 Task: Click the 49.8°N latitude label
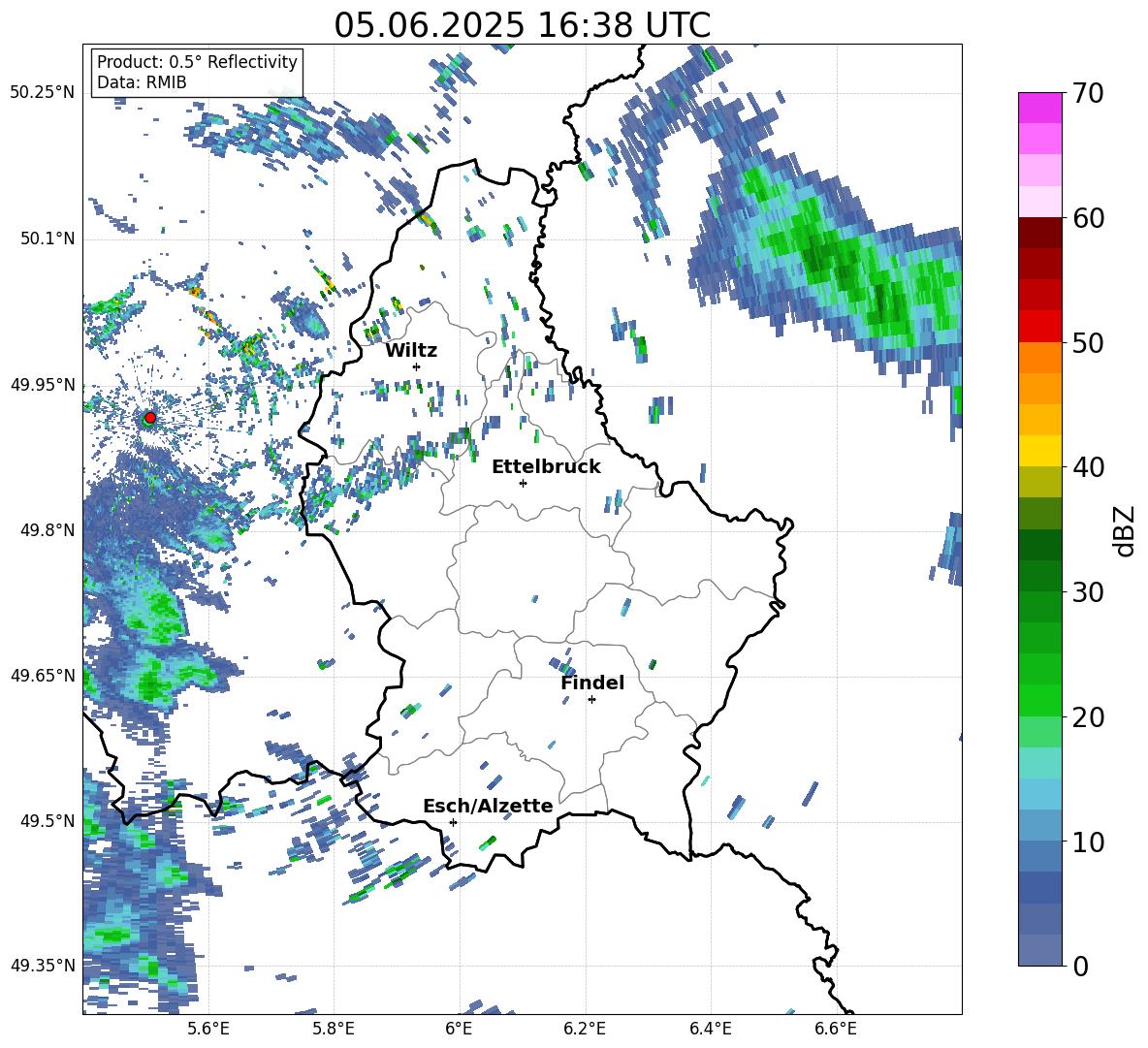tap(48, 530)
